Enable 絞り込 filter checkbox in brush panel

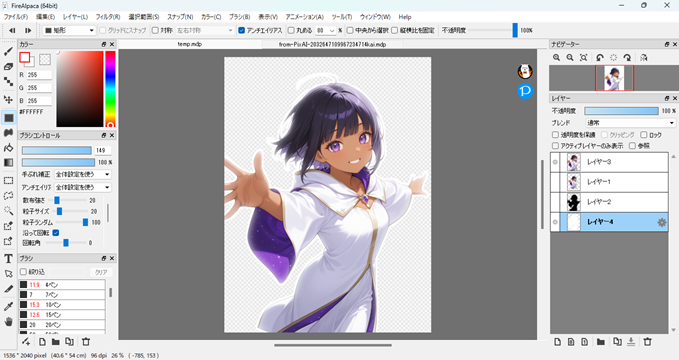tap(23, 272)
